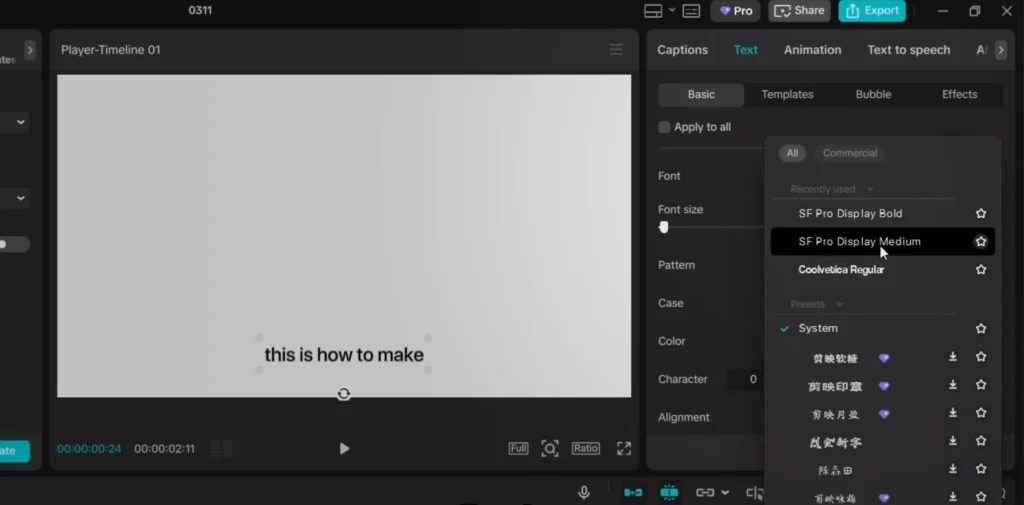Click the Share button
The height and width of the screenshot is (505, 1024).
(799, 11)
